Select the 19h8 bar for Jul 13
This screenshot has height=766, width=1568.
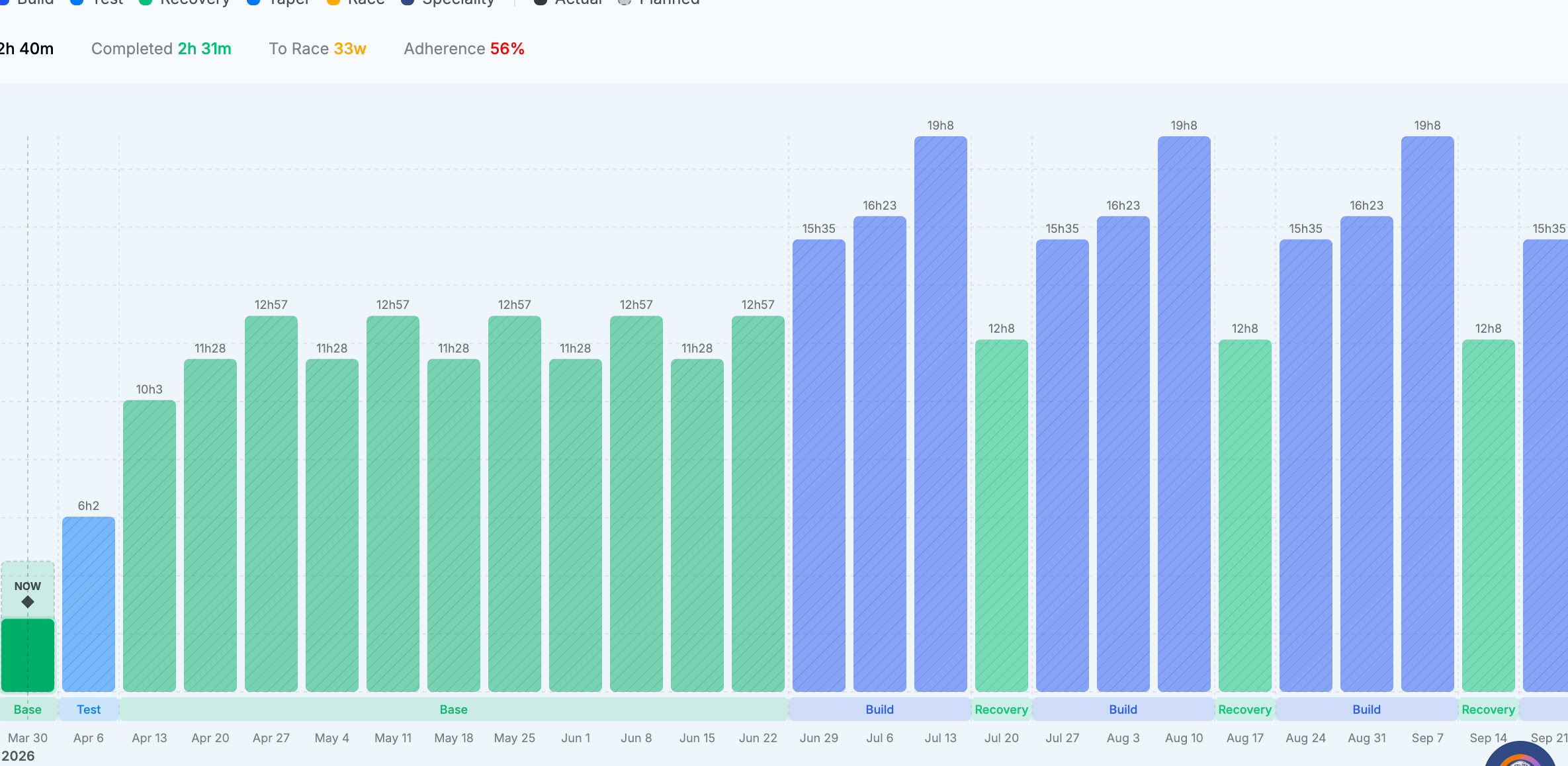[940, 413]
